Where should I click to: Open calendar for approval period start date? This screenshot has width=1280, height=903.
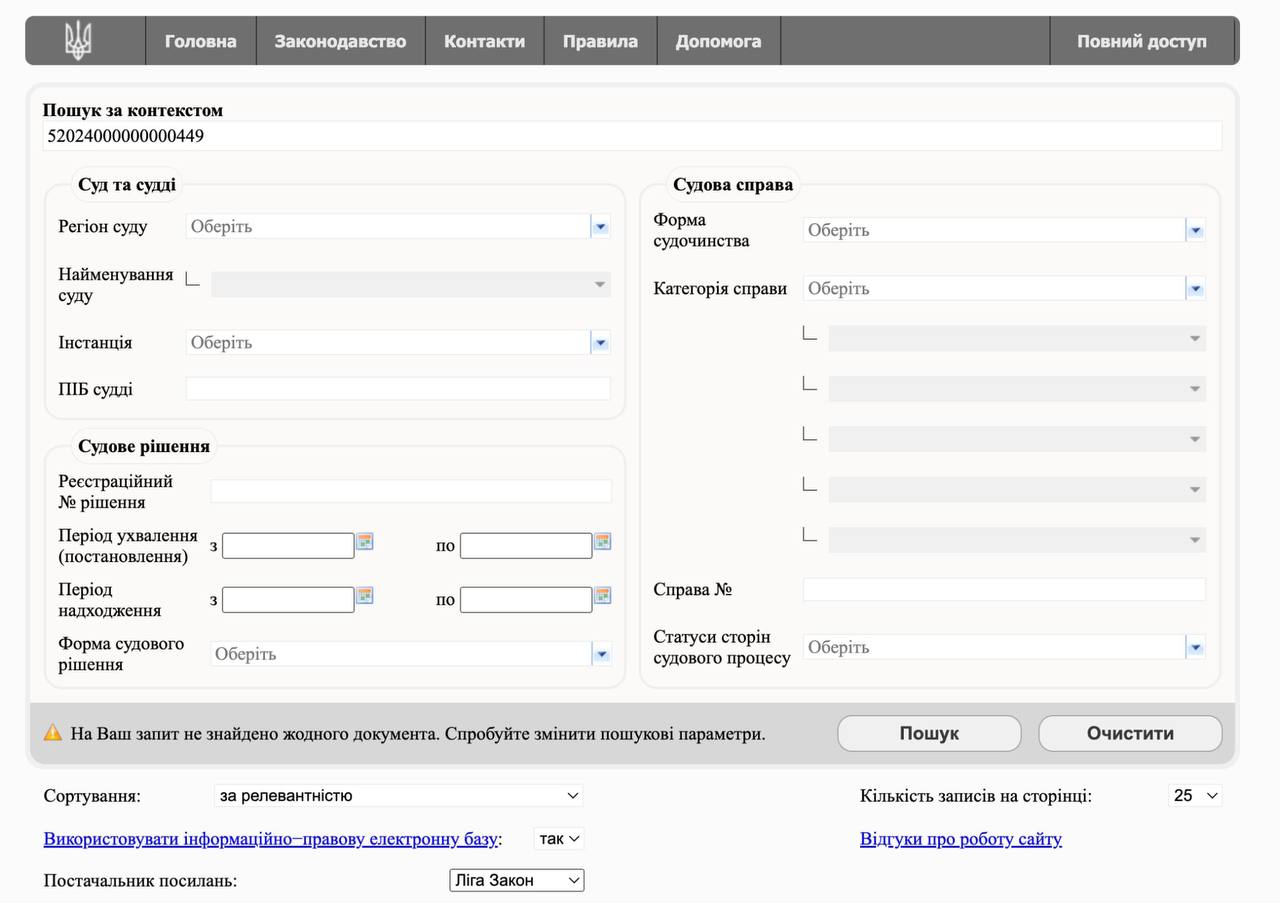[x=365, y=541]
